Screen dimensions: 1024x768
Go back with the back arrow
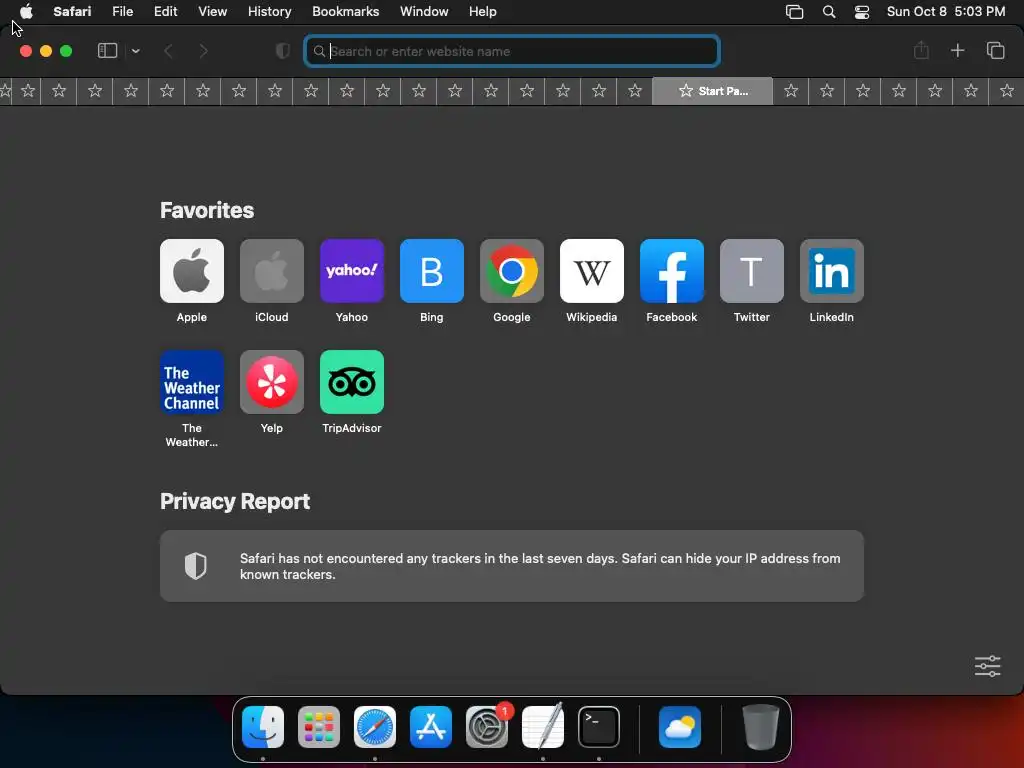click(x=168, y=51)
